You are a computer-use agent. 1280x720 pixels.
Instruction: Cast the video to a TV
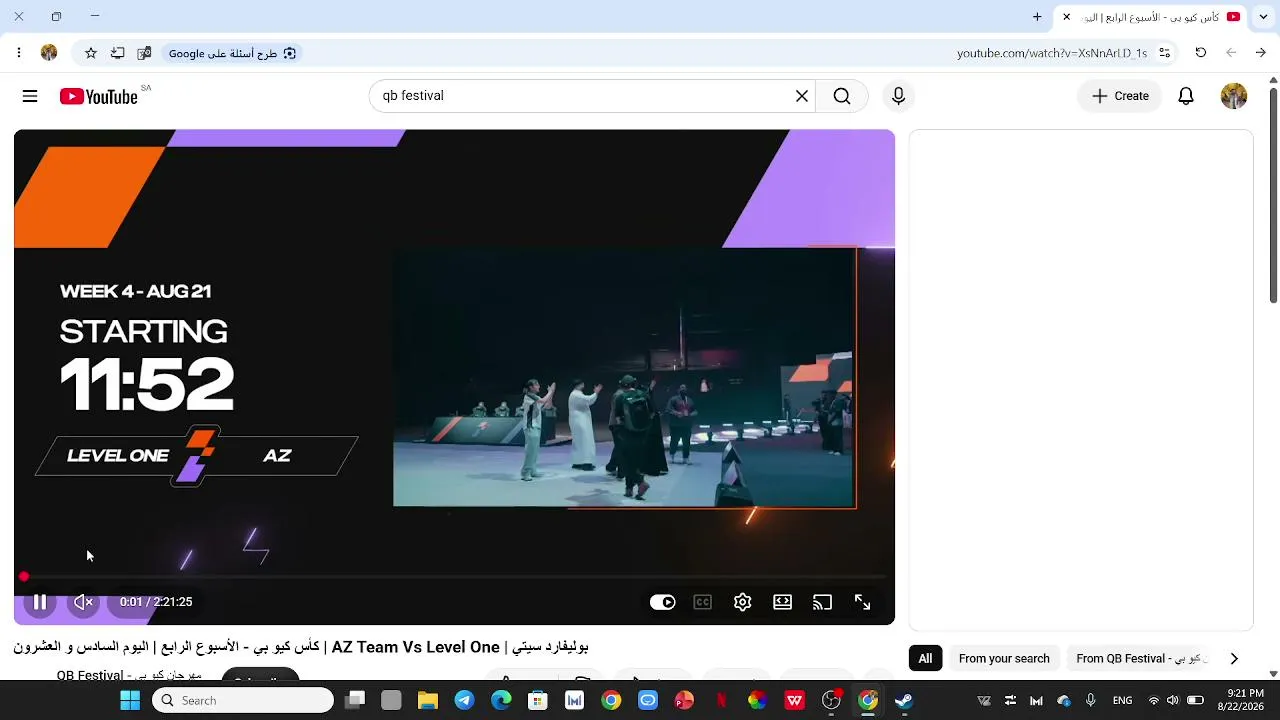822,602
